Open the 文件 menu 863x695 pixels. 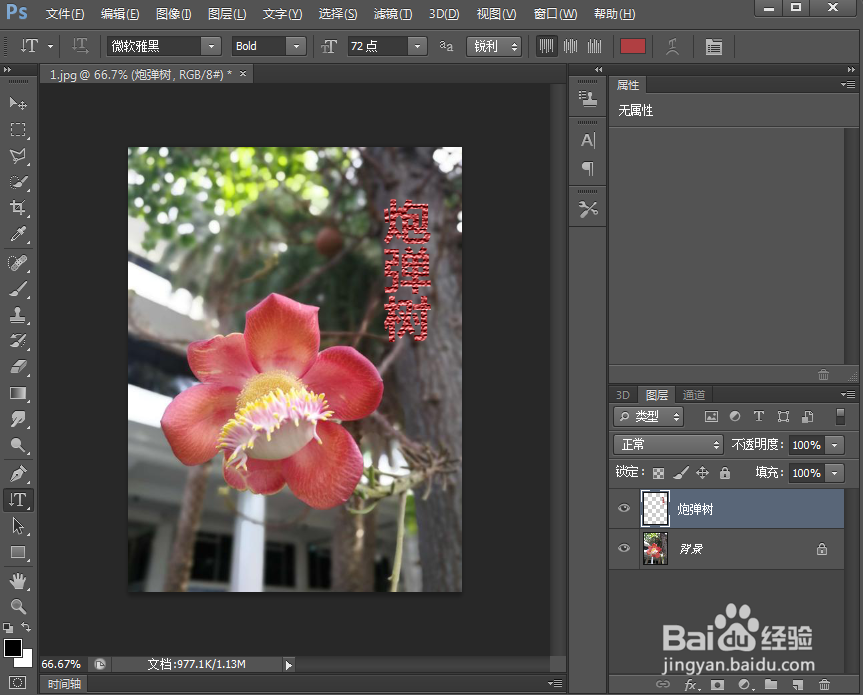tap(65, 14)
